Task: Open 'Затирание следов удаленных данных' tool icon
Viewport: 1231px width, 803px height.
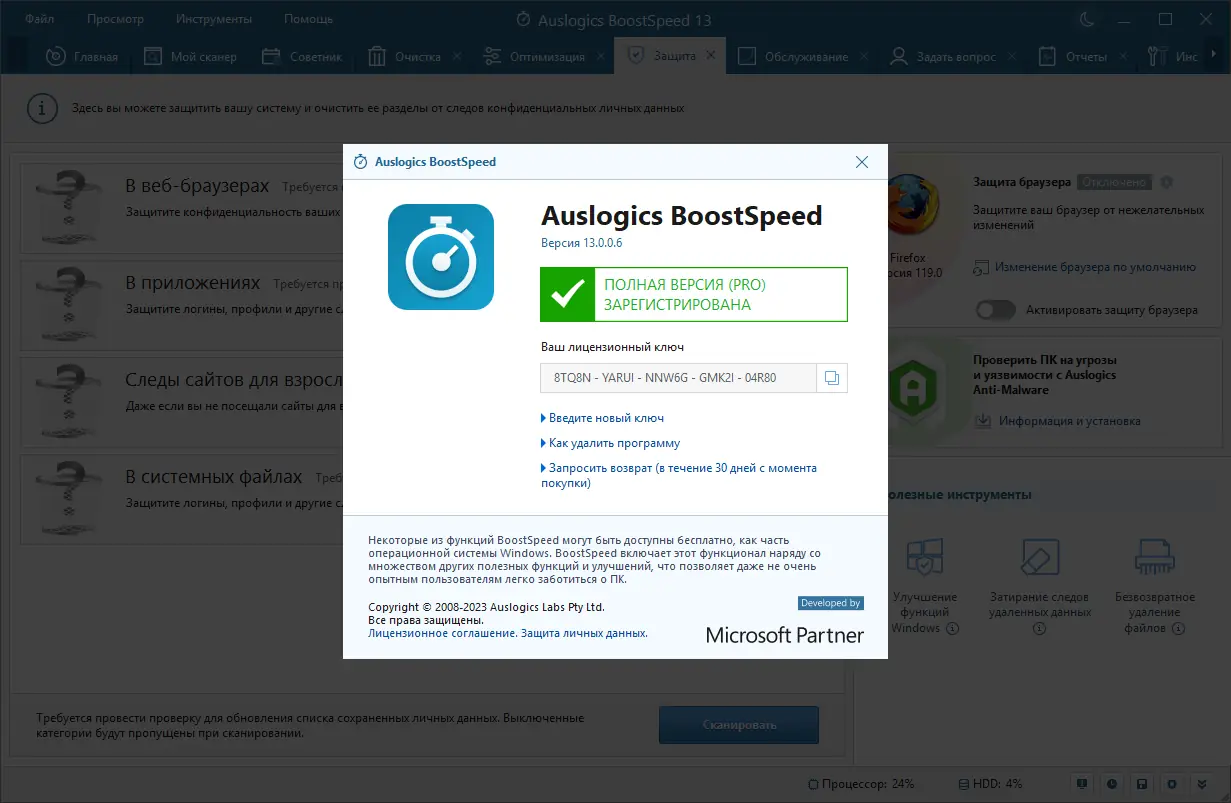Action: pos(1040,559)
